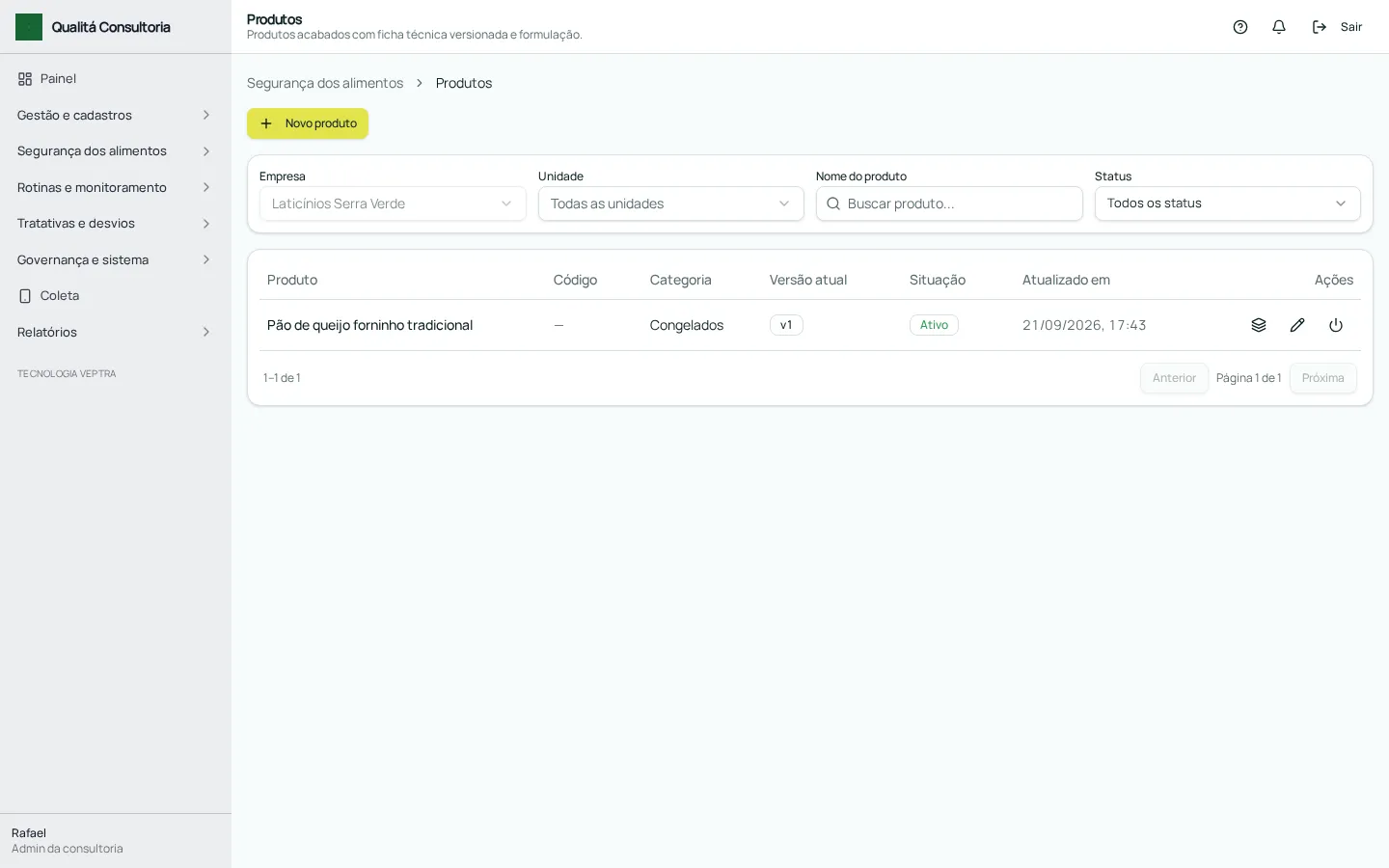The width and height of the screenshot is (1389, 868).
Task: Click Segurança dos alimentos breadcrumb
Action: click(325, 83)
